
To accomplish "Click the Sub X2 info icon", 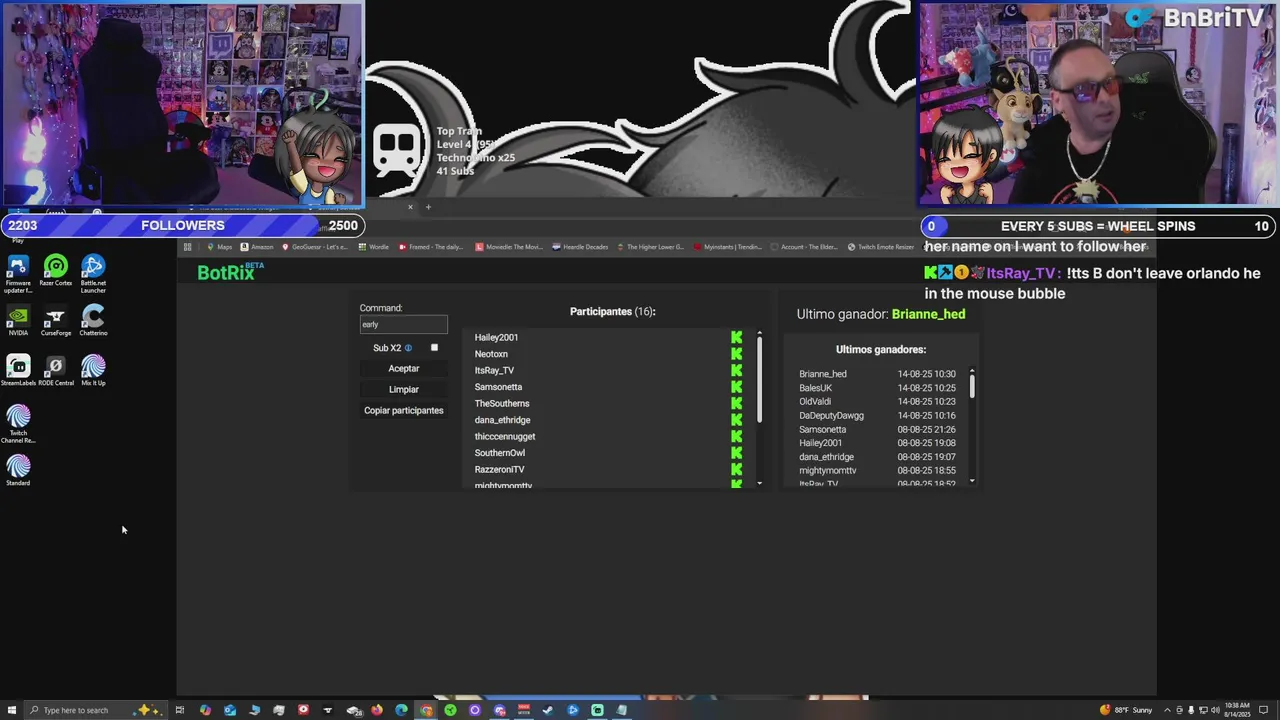I will click(x=408, y=348).
